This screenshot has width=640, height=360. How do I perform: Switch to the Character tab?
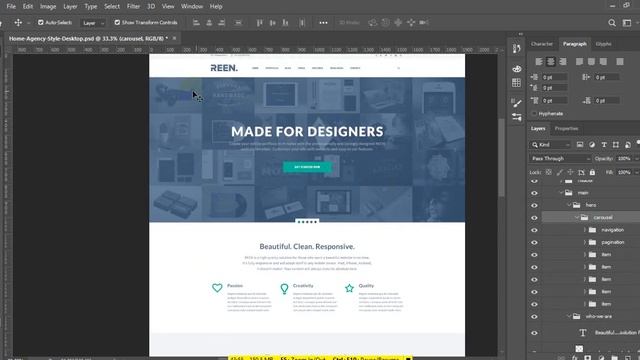coord(542,44)
